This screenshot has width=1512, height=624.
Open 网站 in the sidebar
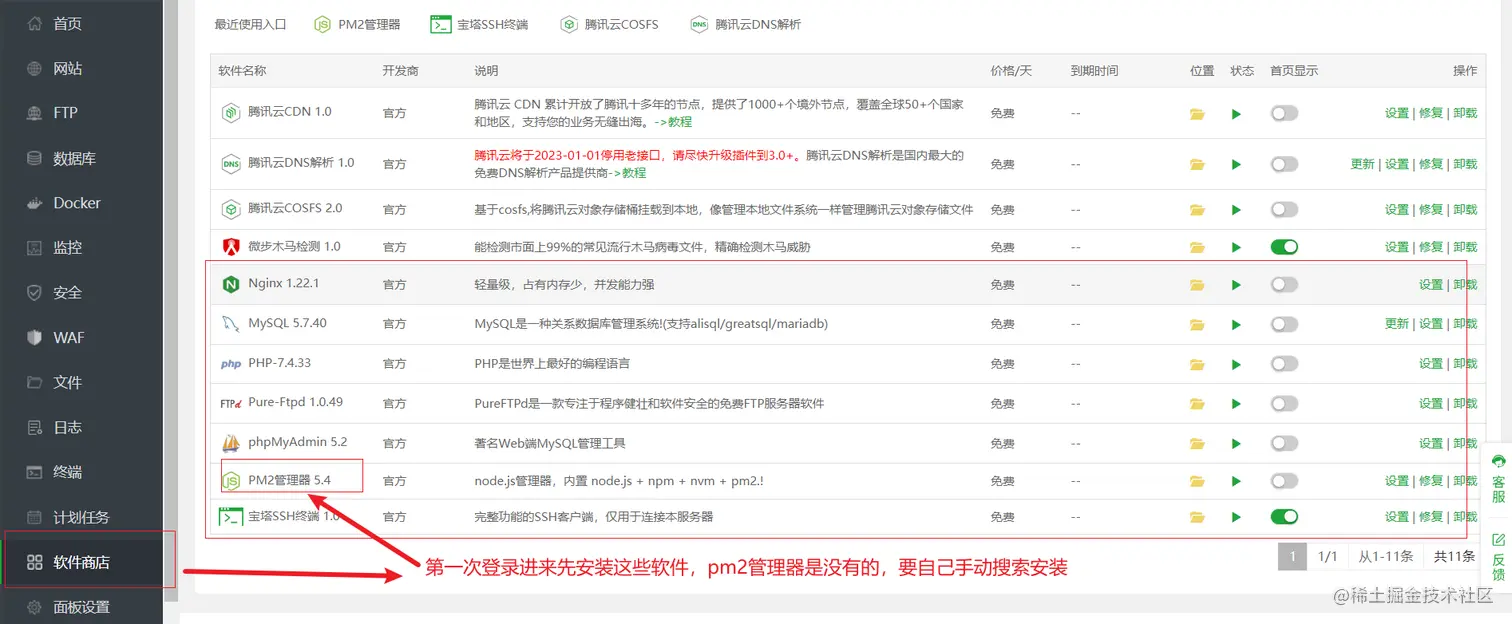click(x=67, y=69)
